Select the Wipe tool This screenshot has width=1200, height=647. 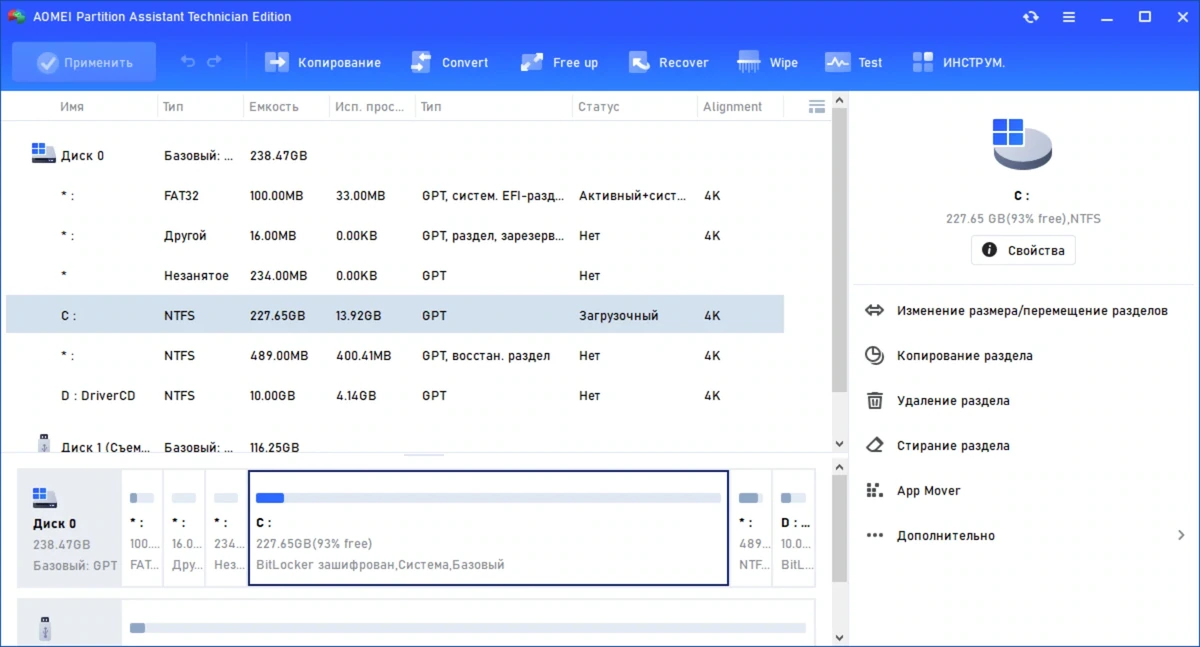point(767,62)
